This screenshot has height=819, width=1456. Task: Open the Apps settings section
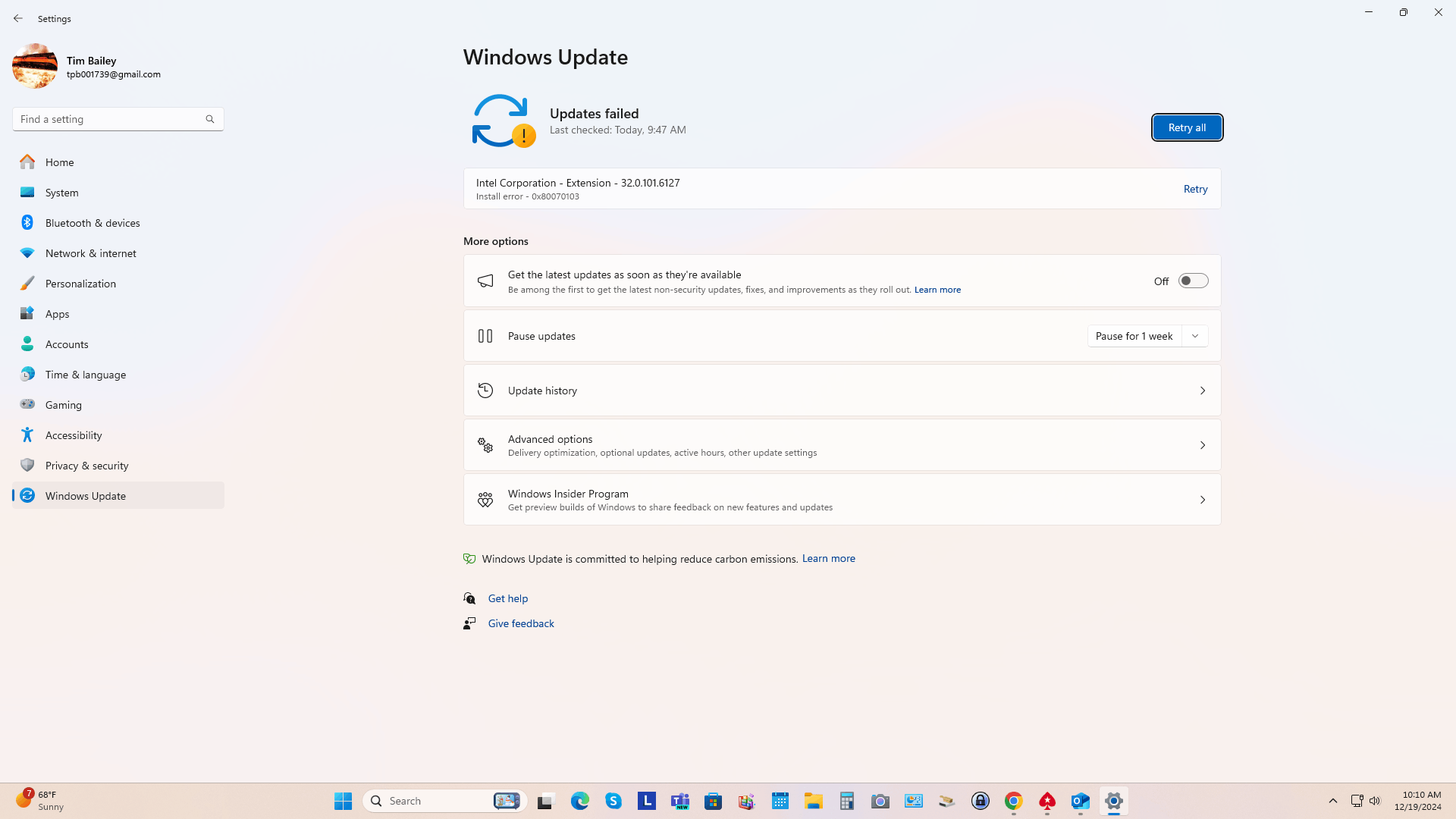tap(118, 314)
